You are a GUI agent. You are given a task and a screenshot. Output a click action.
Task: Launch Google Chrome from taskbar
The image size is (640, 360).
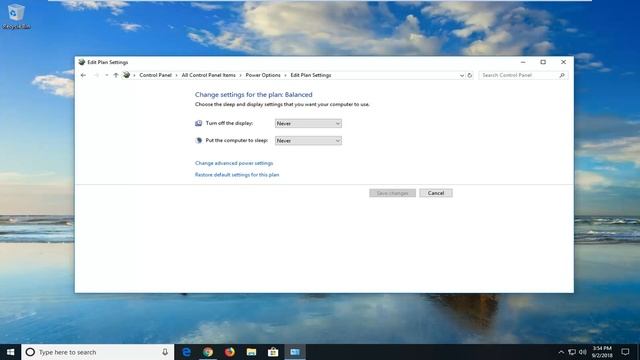click(x=208, y=352)
